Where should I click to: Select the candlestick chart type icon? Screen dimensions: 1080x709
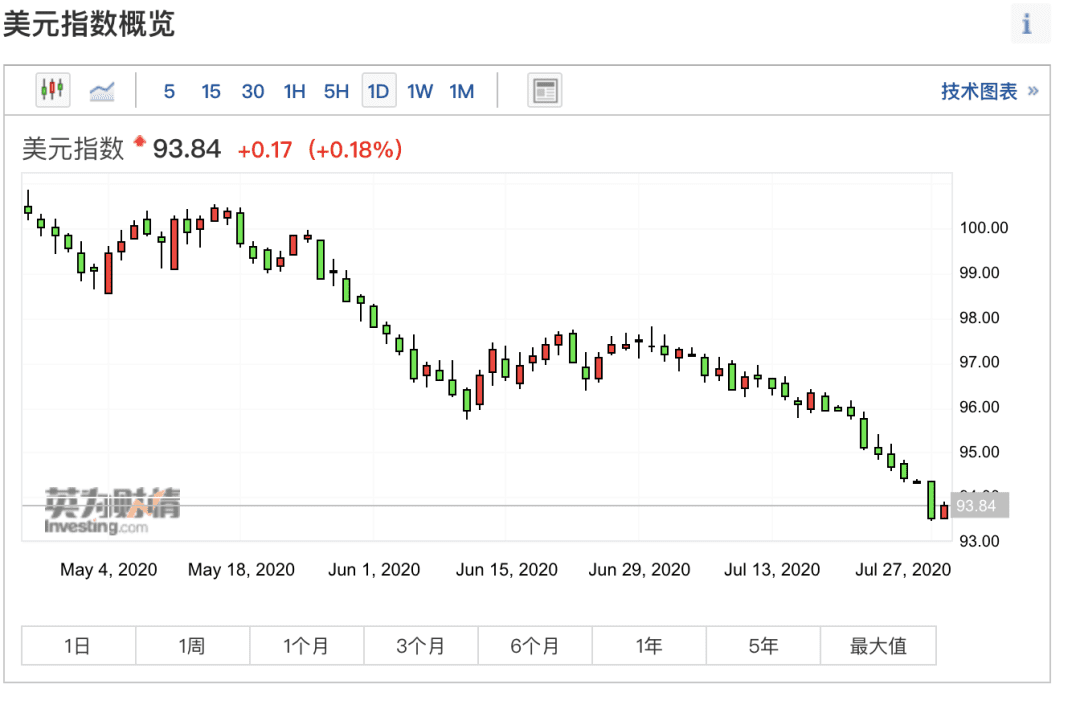53,90
